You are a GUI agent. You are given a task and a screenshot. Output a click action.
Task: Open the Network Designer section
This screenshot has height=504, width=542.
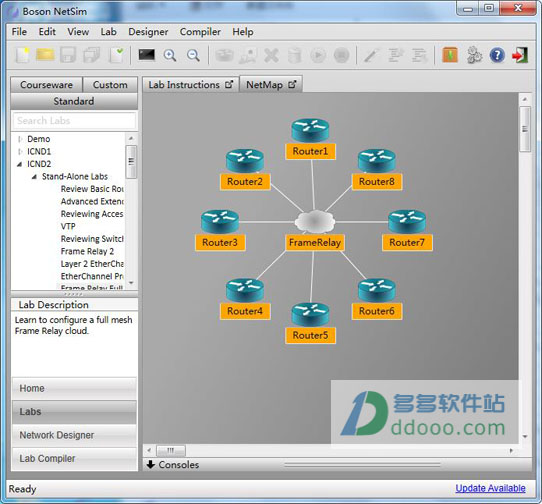74,435
